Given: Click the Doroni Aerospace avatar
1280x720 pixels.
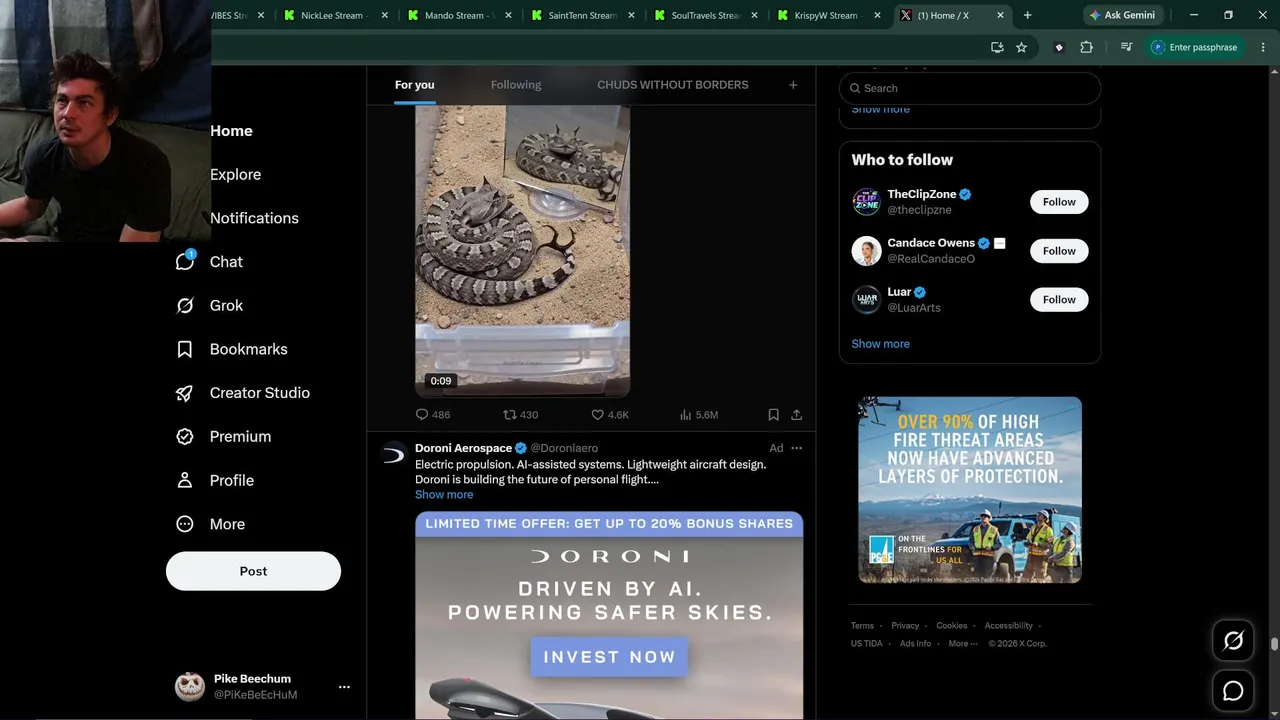Looking at the screenshot, I should pyautogui.click(x=394, y=455).
